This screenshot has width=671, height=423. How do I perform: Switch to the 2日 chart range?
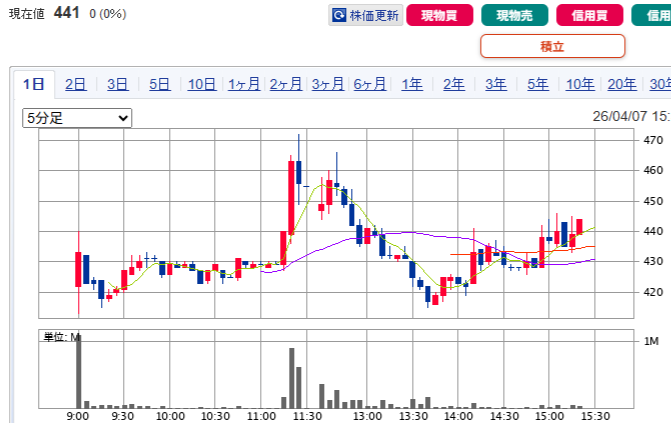click(x=76, y=84)
